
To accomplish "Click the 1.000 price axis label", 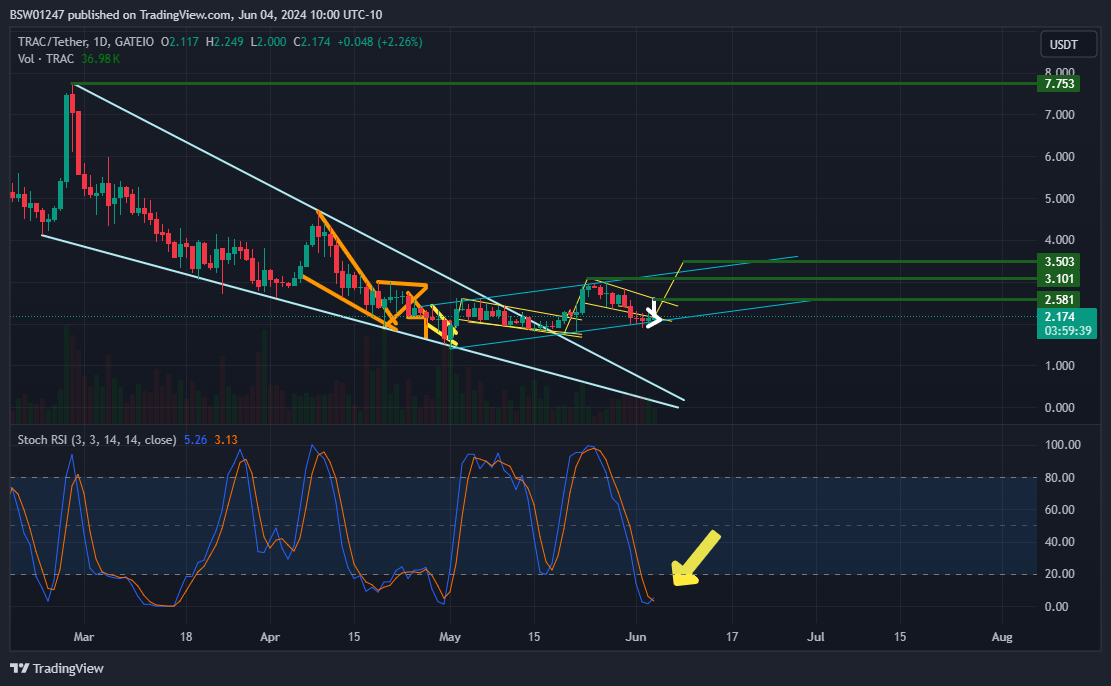I will 1059,366.
